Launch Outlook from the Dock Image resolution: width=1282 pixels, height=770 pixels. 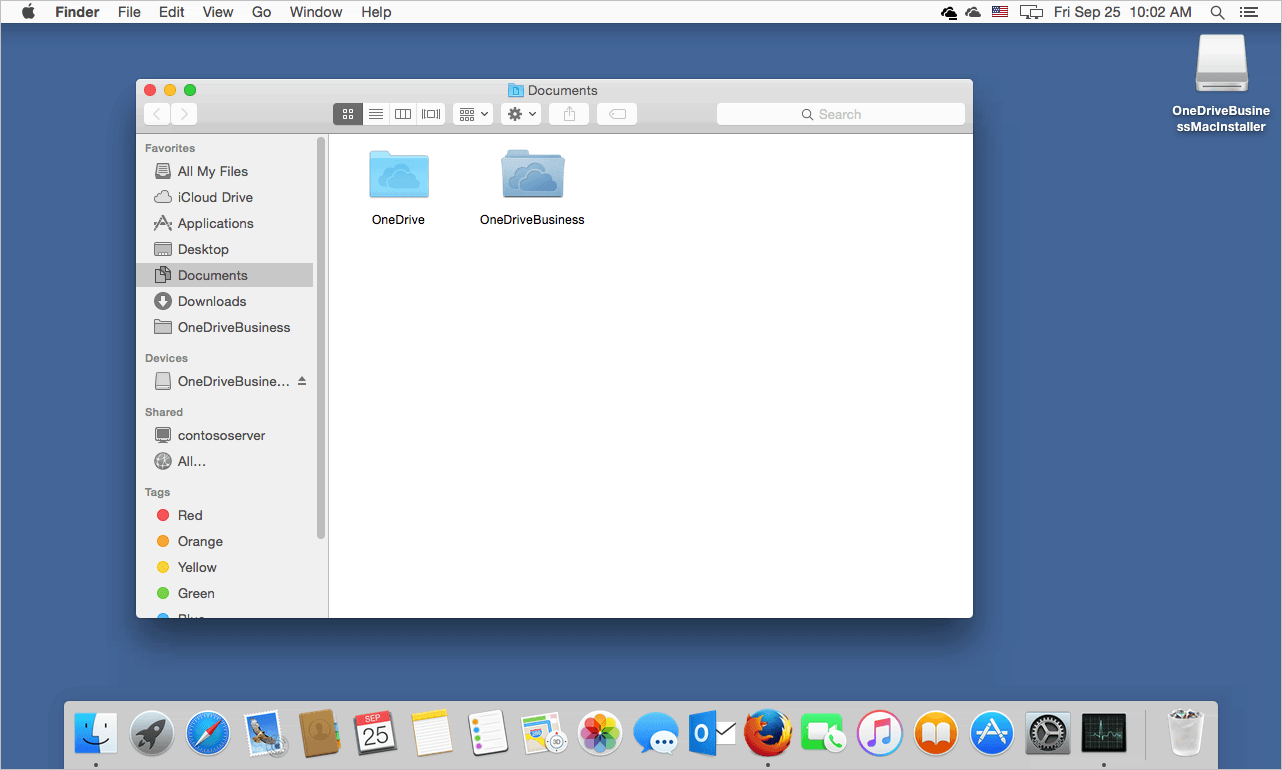[x=712, y=734]
